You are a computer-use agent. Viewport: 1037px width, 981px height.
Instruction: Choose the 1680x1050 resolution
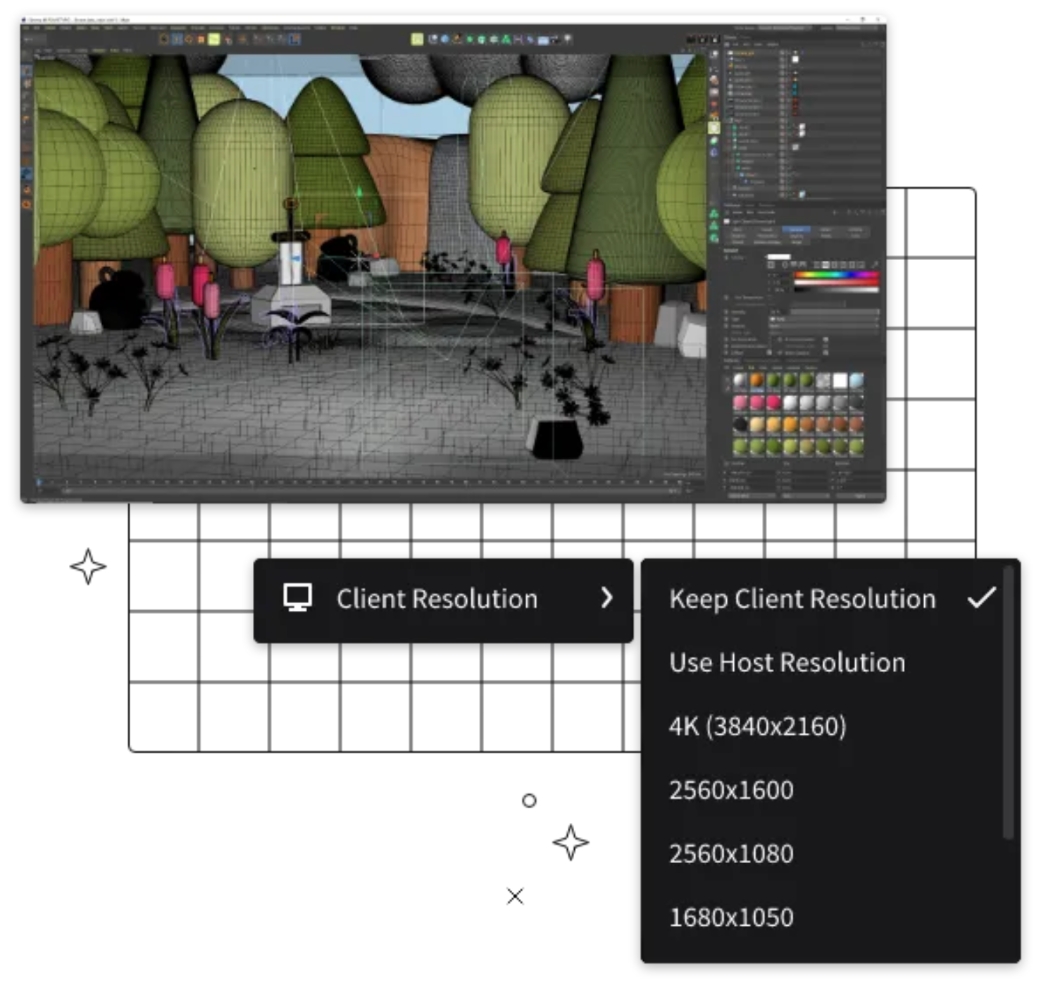tap(731, 917)
